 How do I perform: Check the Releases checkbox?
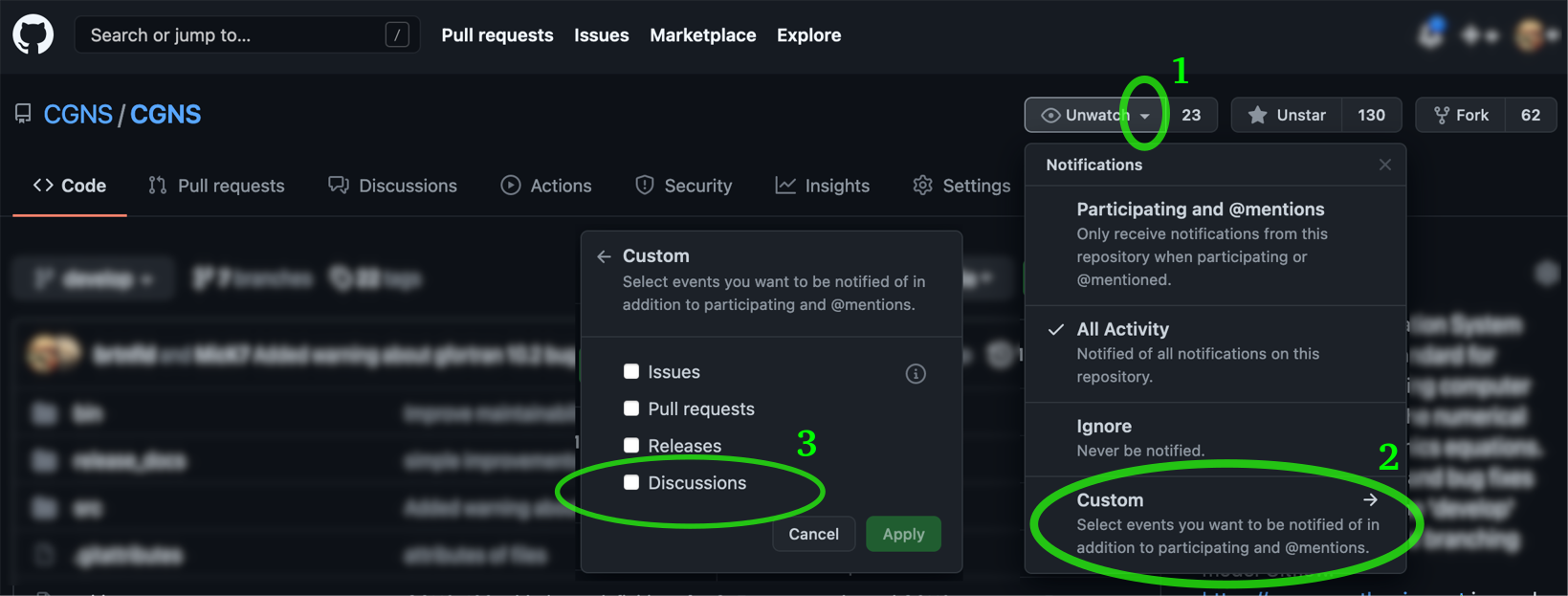click(x=631, y=445)
